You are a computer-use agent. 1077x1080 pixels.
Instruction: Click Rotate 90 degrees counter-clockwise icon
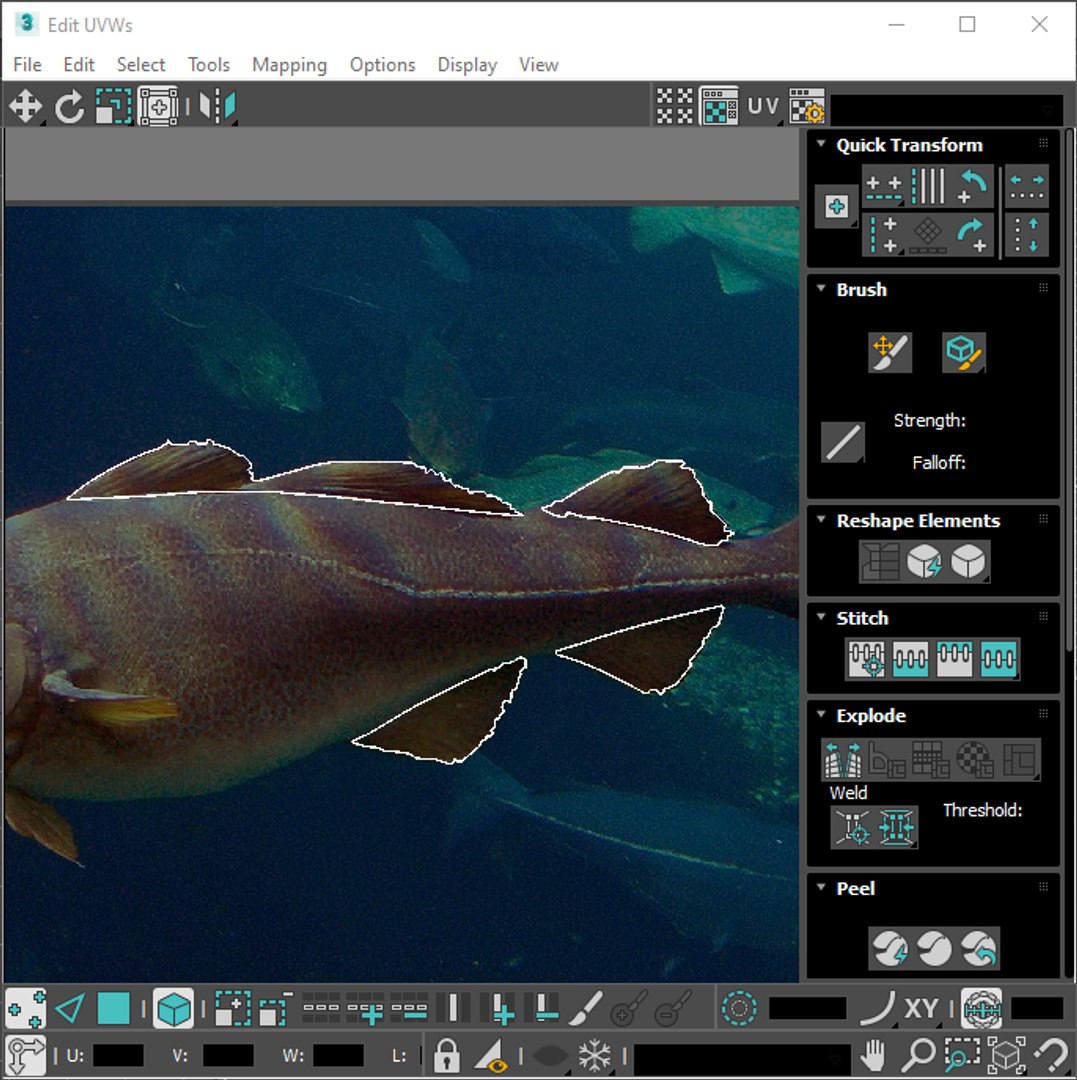click(x=972, y=187)
